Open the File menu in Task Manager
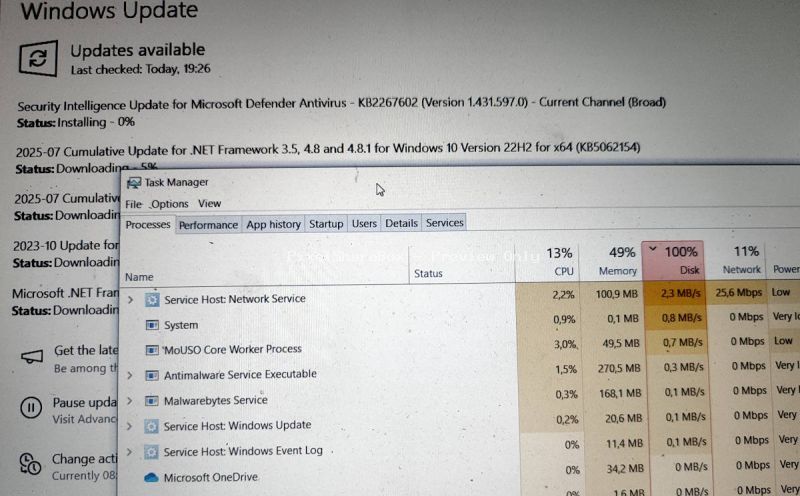 (x=133, y=204)
